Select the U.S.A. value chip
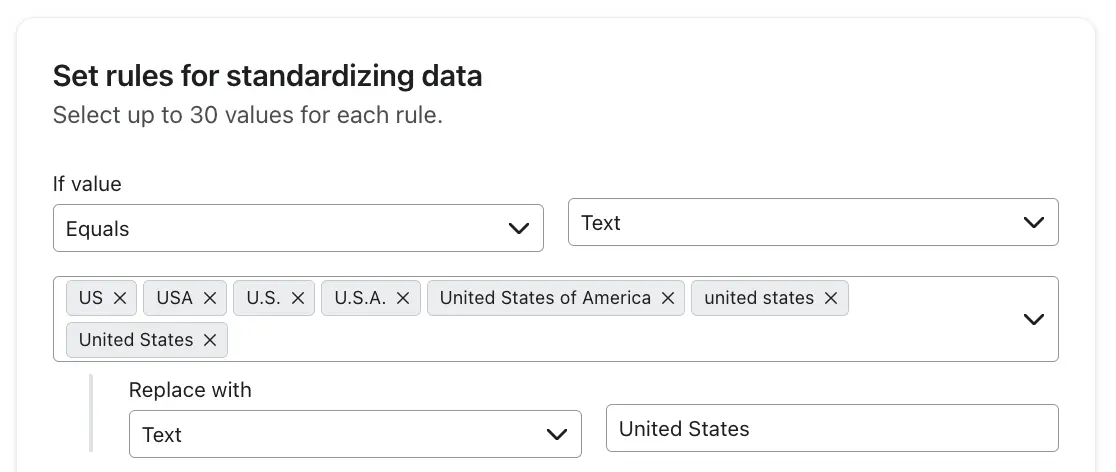Screen dimensions: 1116x472 tap(360, 298)
